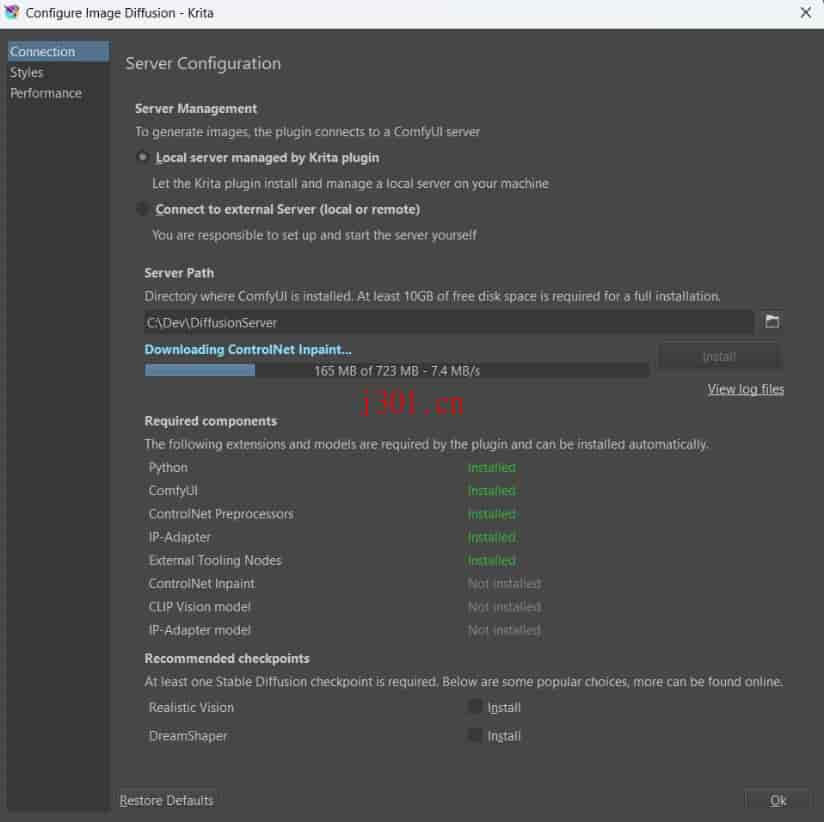
Task: Select ControlNet Inpaint component label
Action: [x=202, y=583]
